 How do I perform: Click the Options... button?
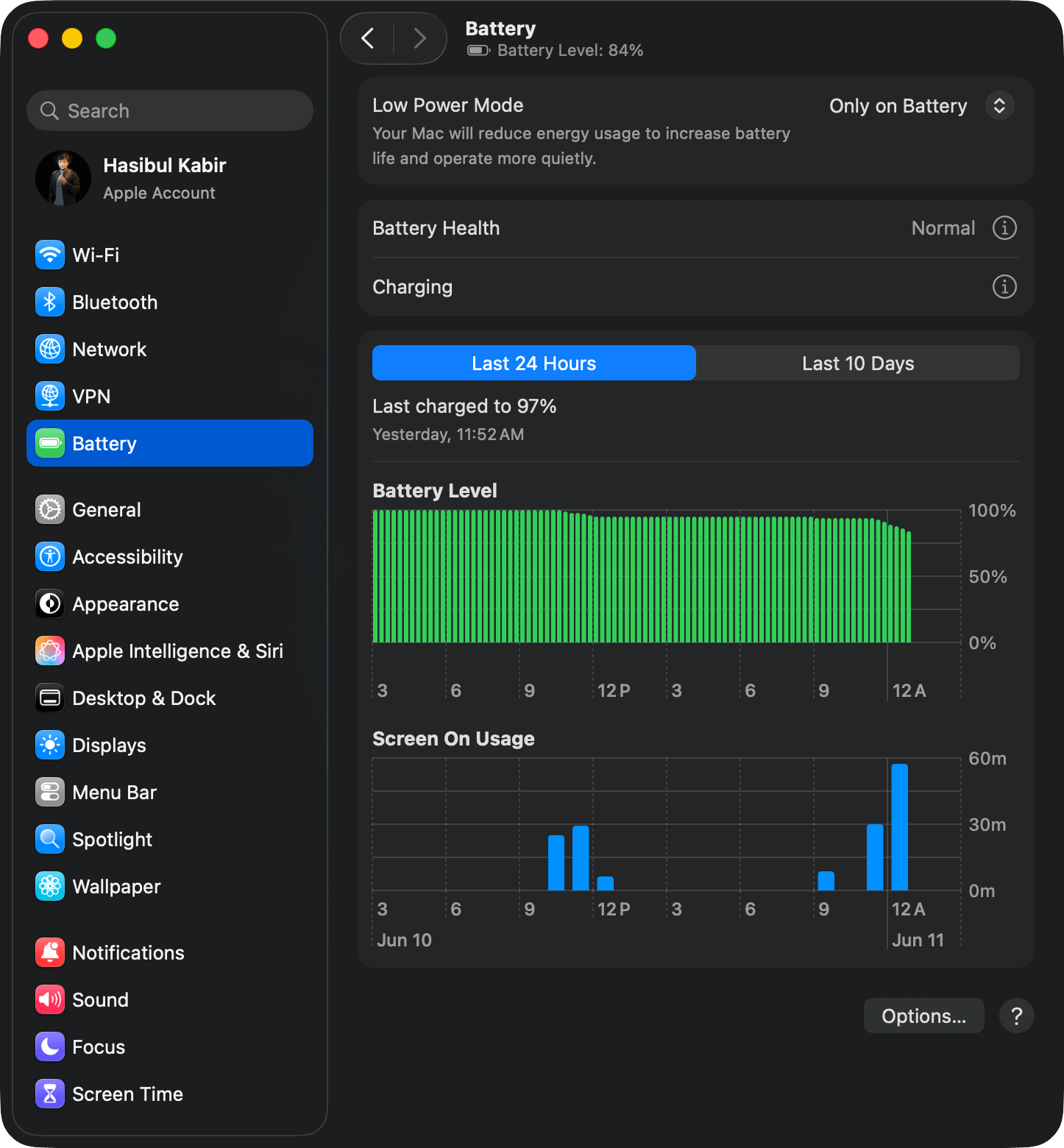[x=923, y=1016]
